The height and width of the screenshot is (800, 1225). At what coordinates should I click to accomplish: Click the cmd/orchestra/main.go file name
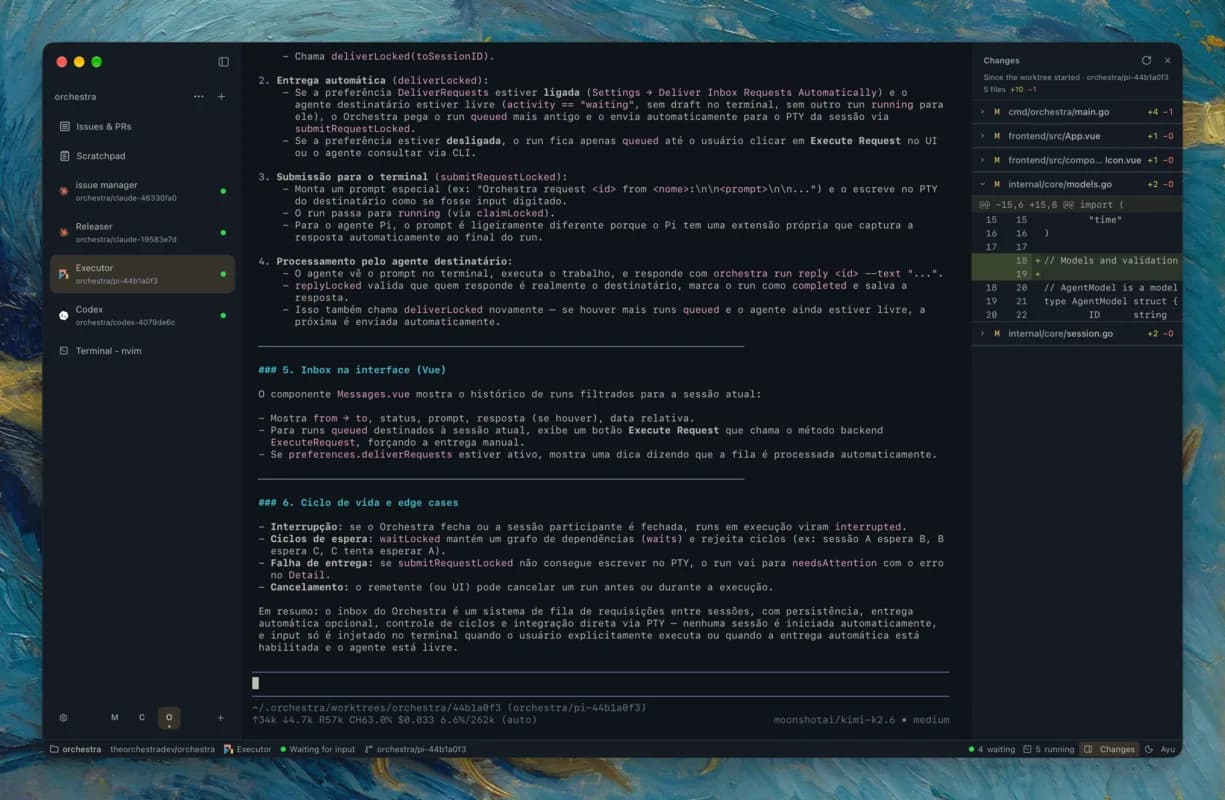point(1058,112)
